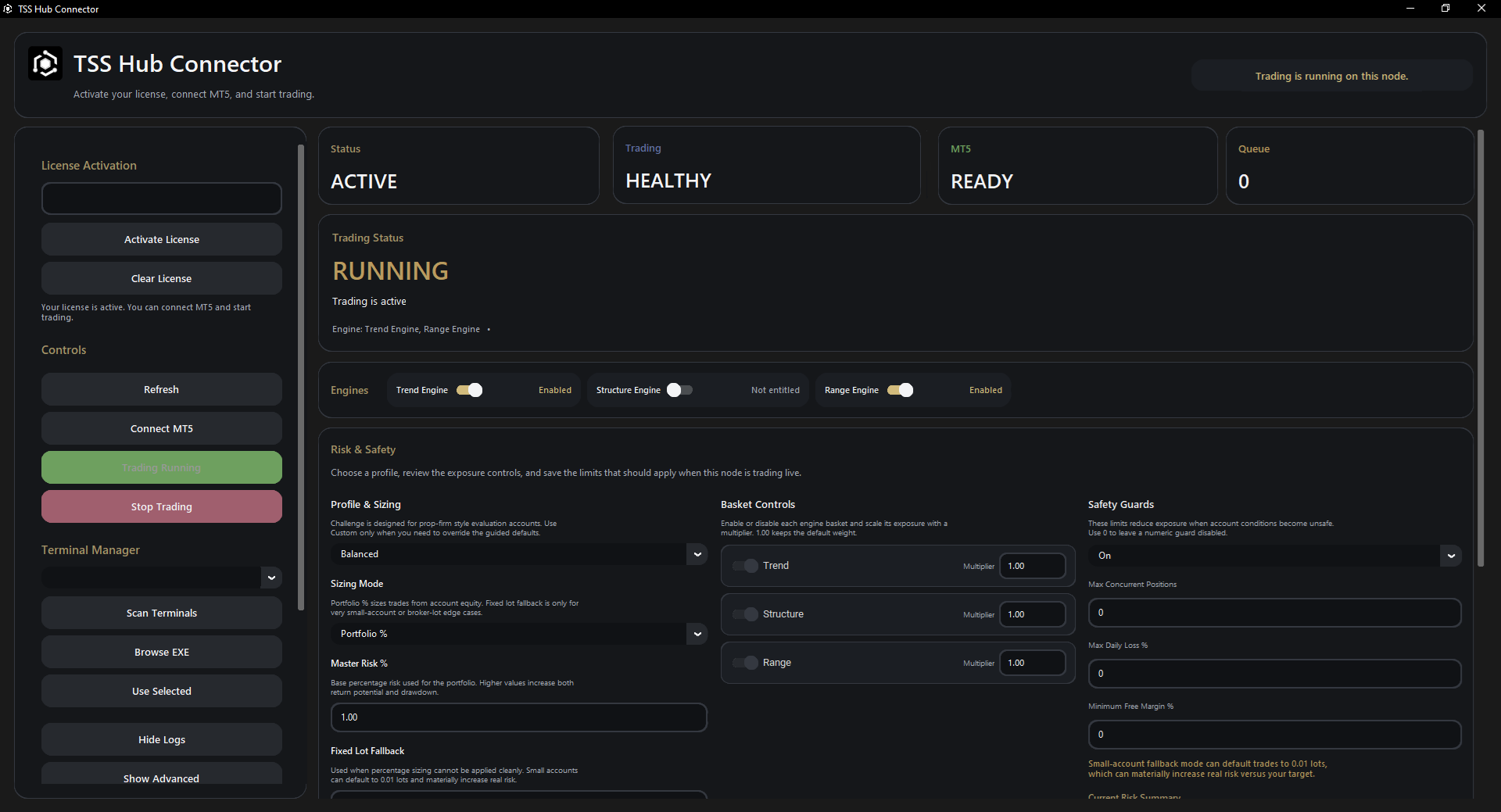
Task: Click the Stop Trading button
Action: point(162,506)
